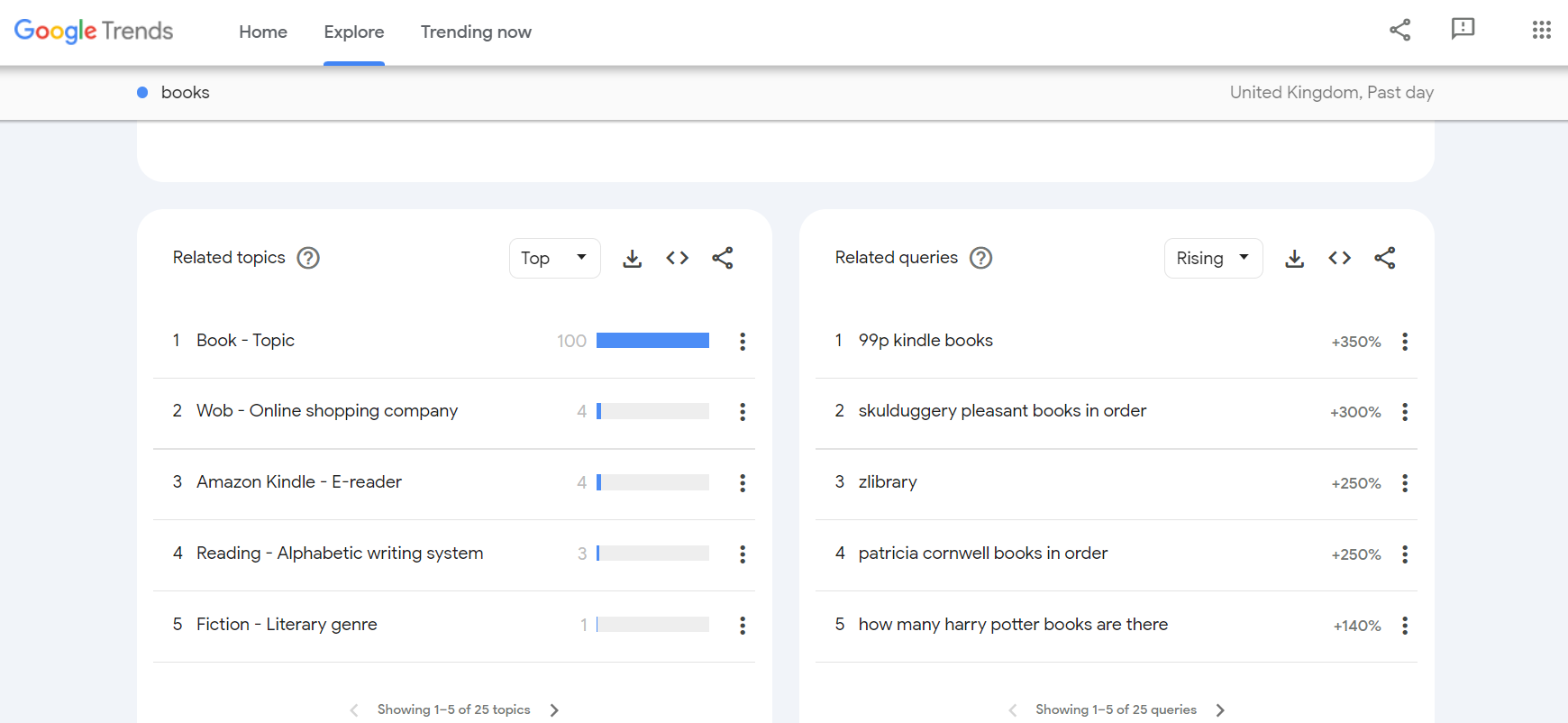The width and height of the screenshot is (1568, 723).
Task: Go to next page of related topics
Action: point(554,710)
